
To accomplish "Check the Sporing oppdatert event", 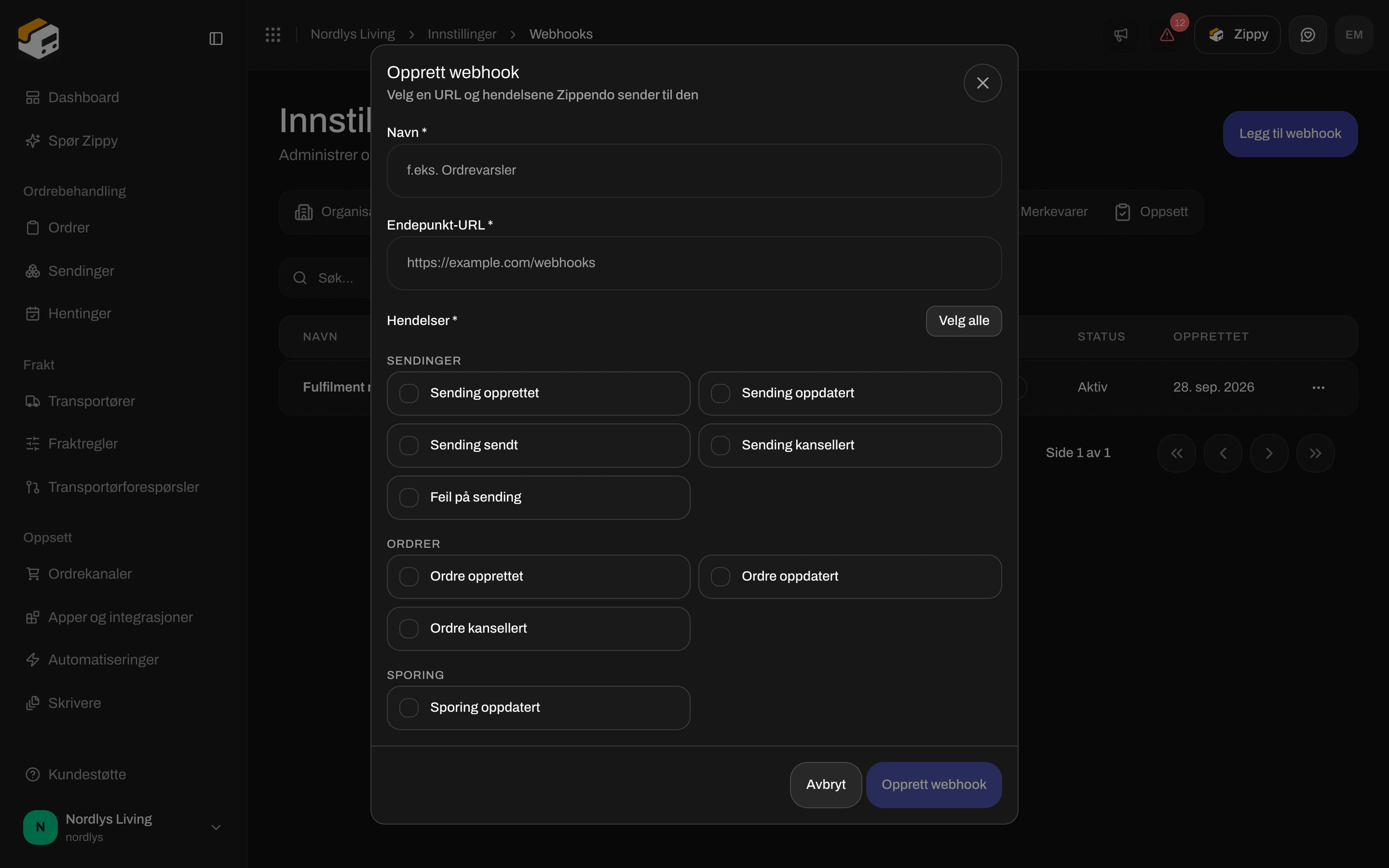I will click(538, 708).
